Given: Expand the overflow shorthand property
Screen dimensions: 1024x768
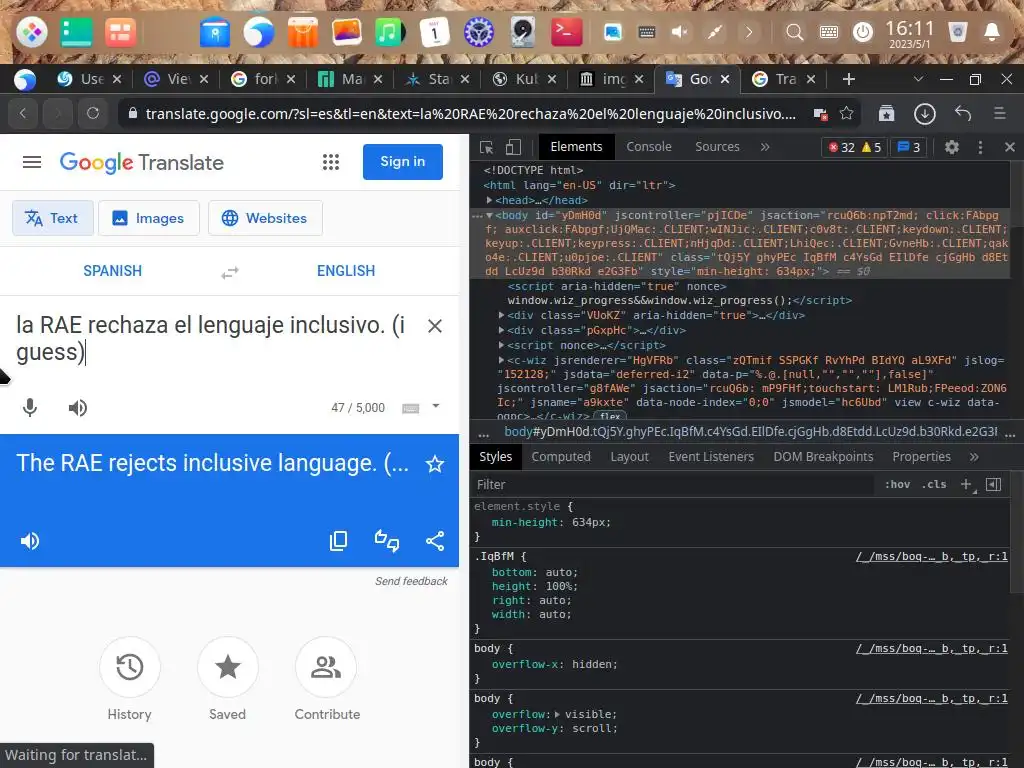Looking at the screenshot, I should [x=557, y=714].
